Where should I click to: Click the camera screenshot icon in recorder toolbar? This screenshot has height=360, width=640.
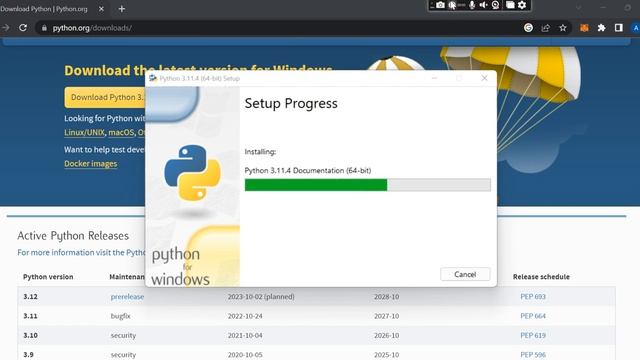click(x=440, y=5)
